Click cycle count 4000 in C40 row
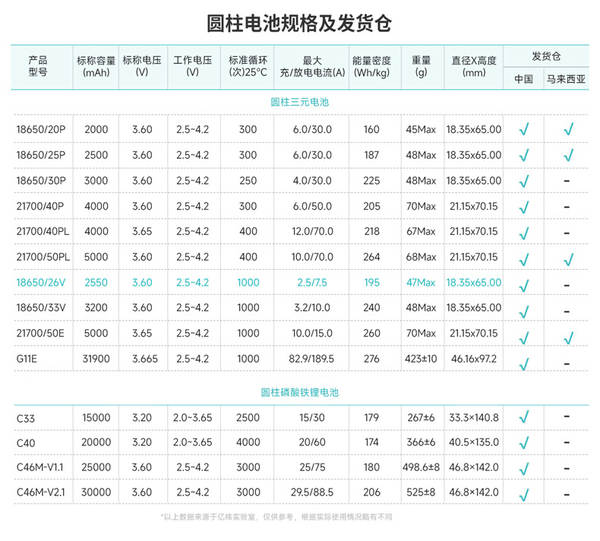Viewport: 600px width, 541px height. (x=248, y=442)
